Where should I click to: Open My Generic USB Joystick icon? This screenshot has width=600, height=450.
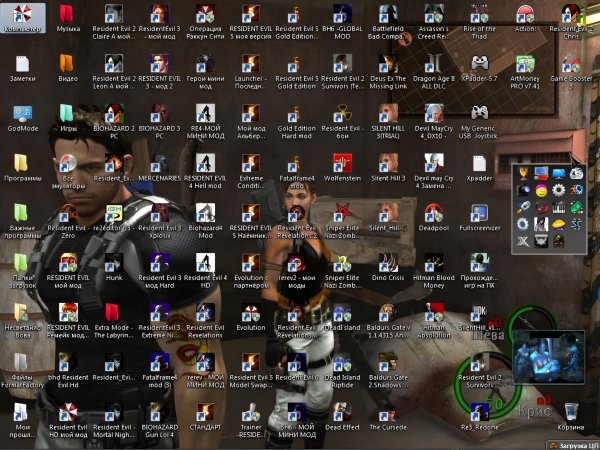(479, 122)
